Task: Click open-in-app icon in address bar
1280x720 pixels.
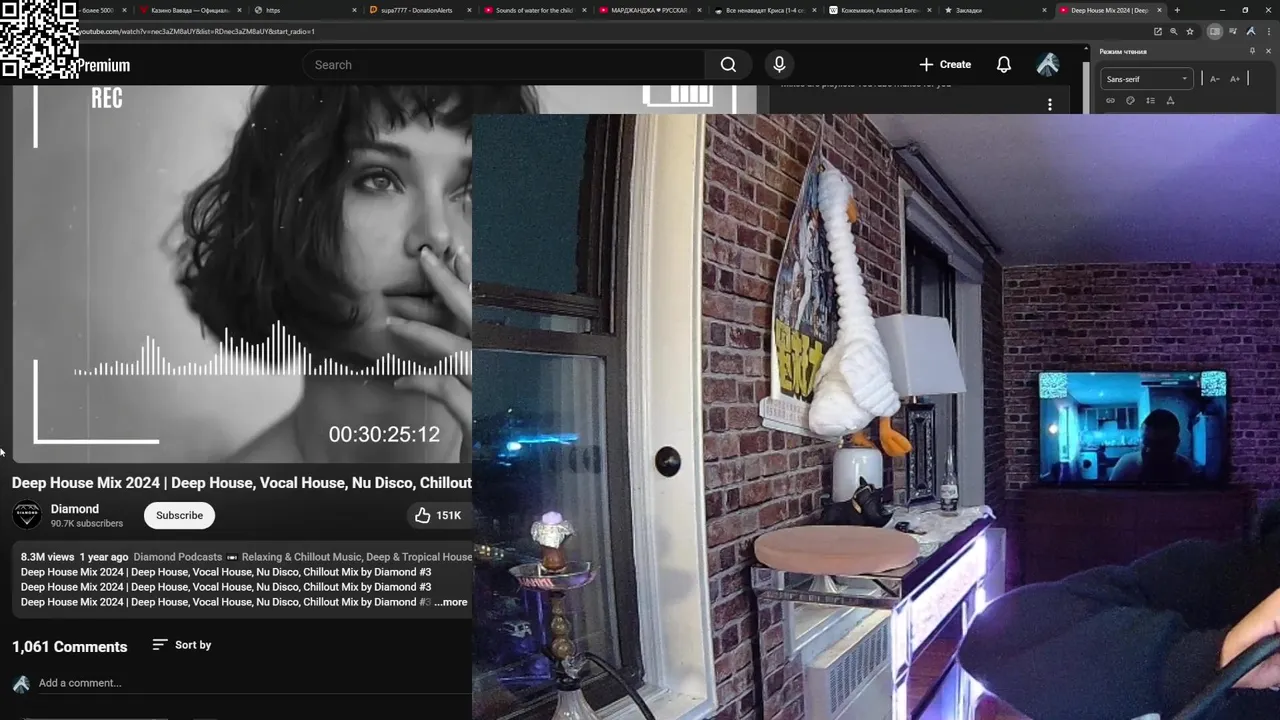Action: pyautogui.click(x=1158, y=31)
